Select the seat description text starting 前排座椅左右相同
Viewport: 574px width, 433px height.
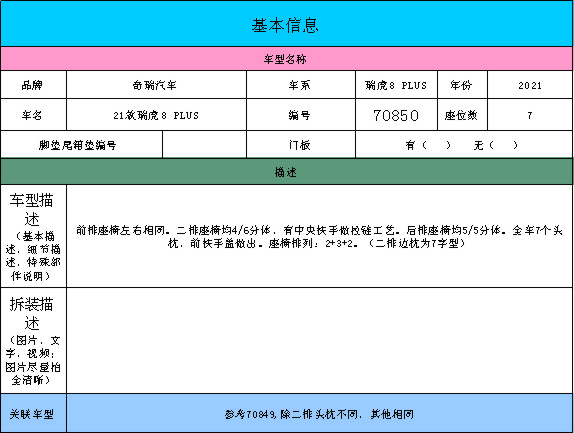319,236
